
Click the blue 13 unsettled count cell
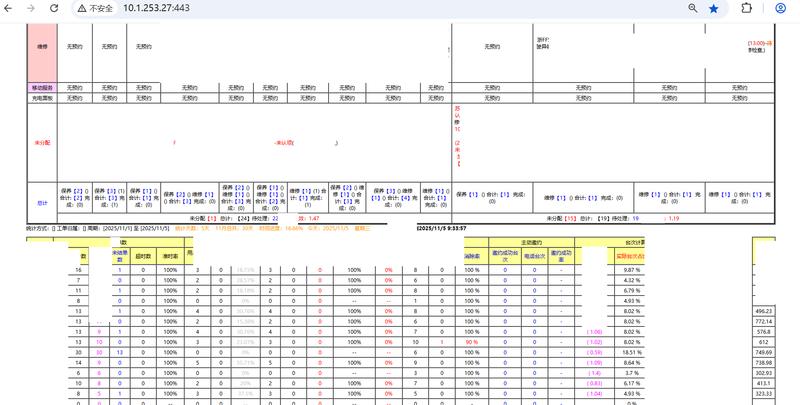coord(119,352)
